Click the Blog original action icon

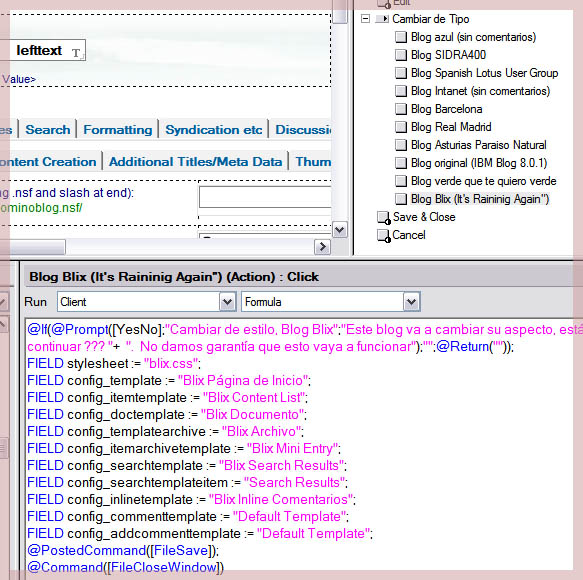[x=400, y=163]
